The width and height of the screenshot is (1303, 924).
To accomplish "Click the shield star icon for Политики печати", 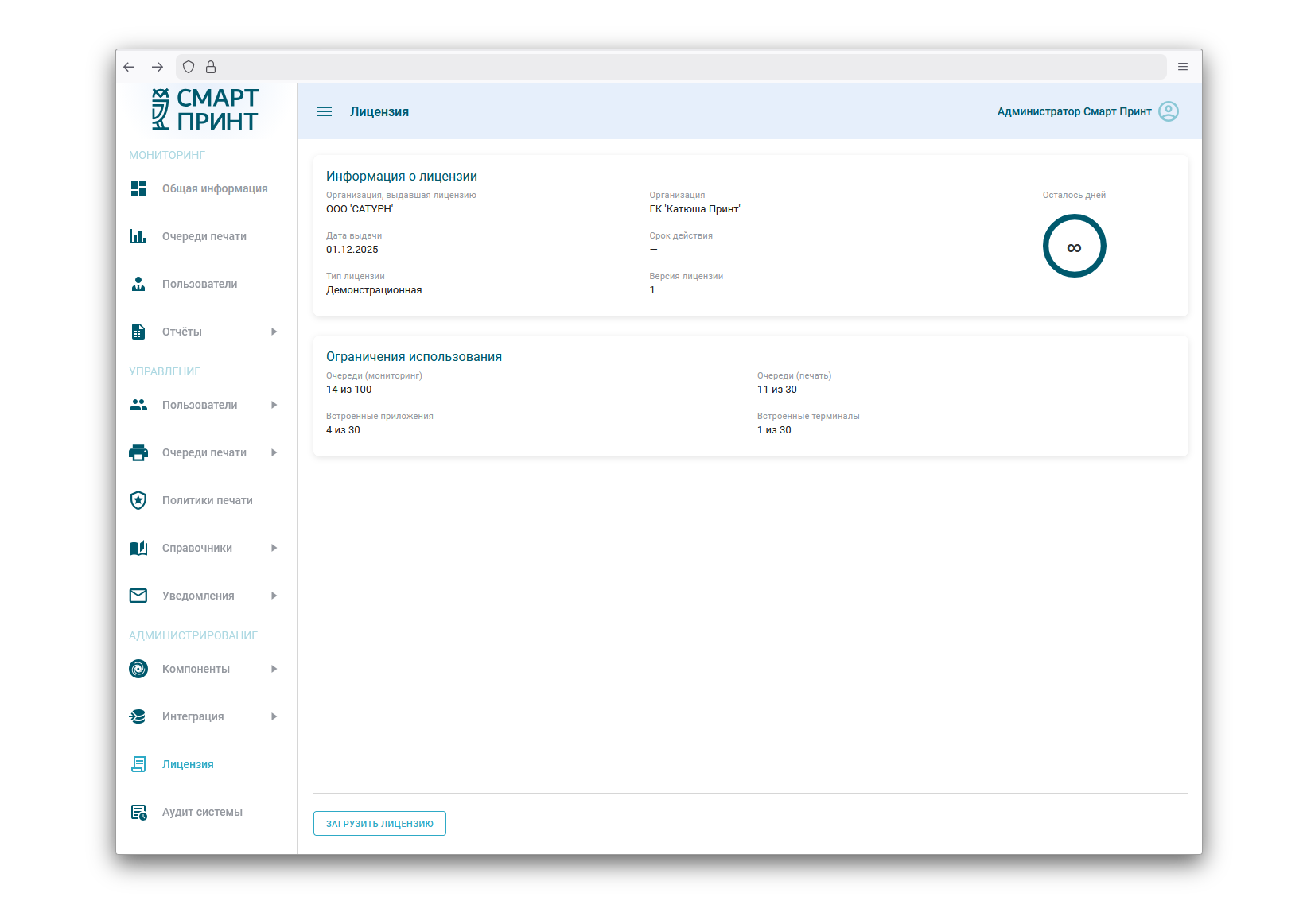I will tap(138, 500).
